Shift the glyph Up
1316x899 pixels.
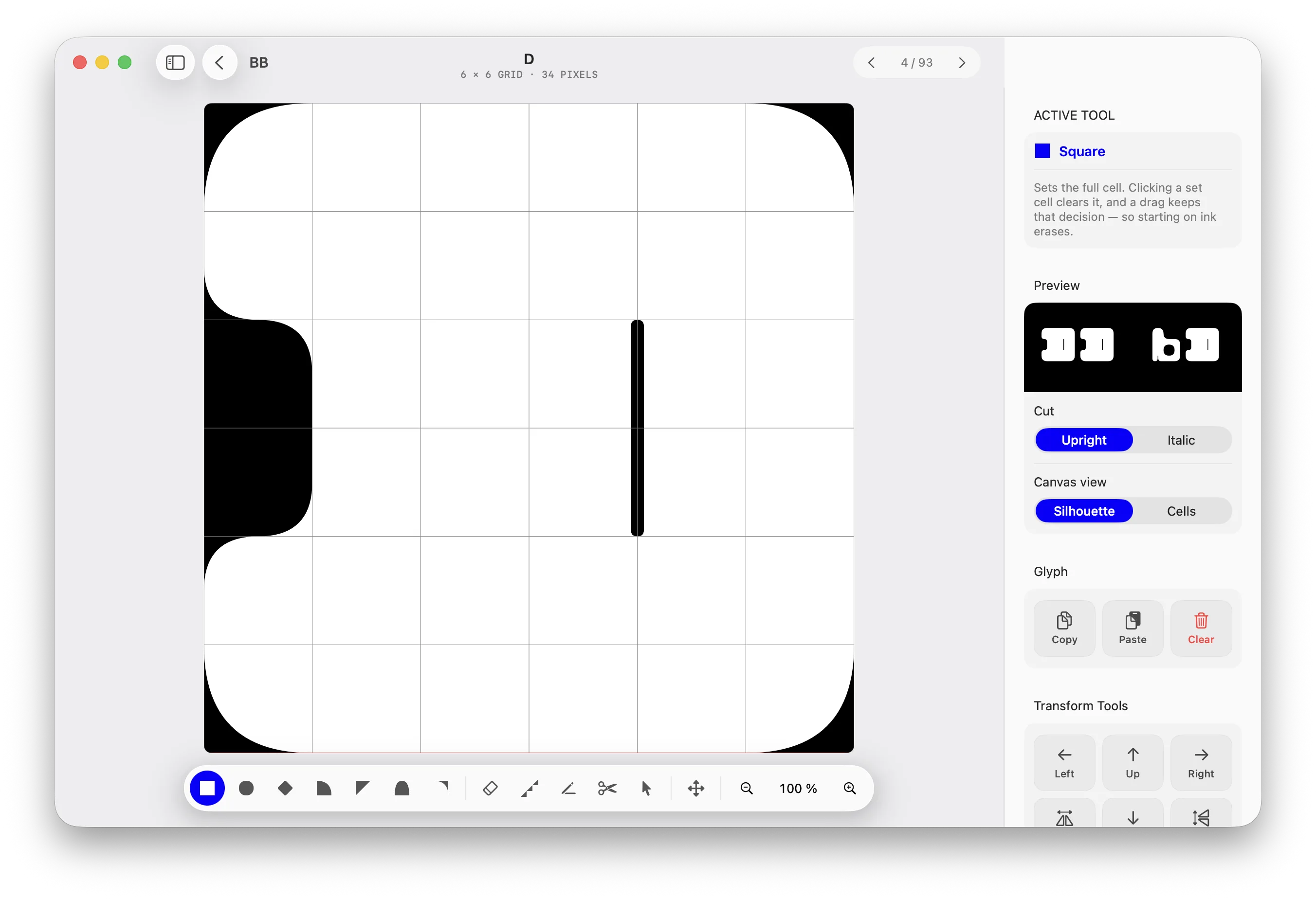pos(1133,763)
